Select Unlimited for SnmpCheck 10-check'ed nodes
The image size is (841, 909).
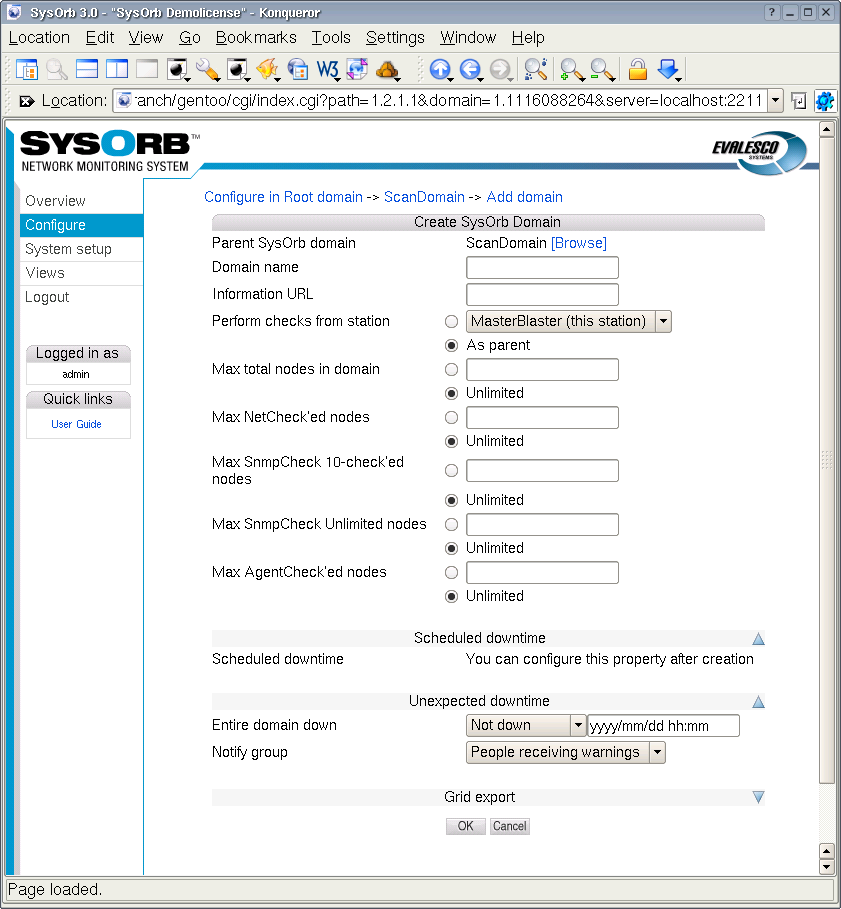click(x=452, y=500)
